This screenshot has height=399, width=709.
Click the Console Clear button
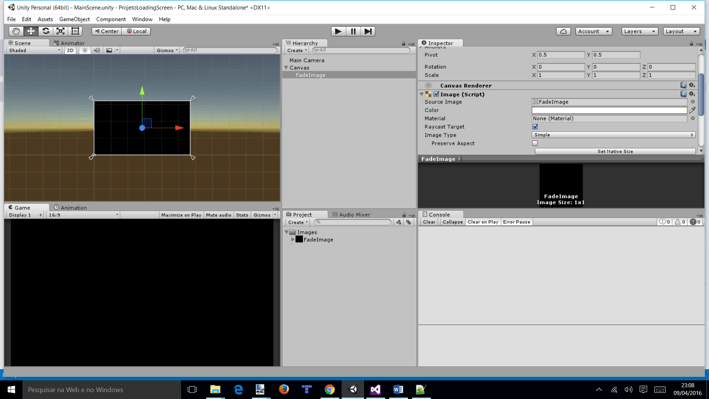click(x=429, y=222)
